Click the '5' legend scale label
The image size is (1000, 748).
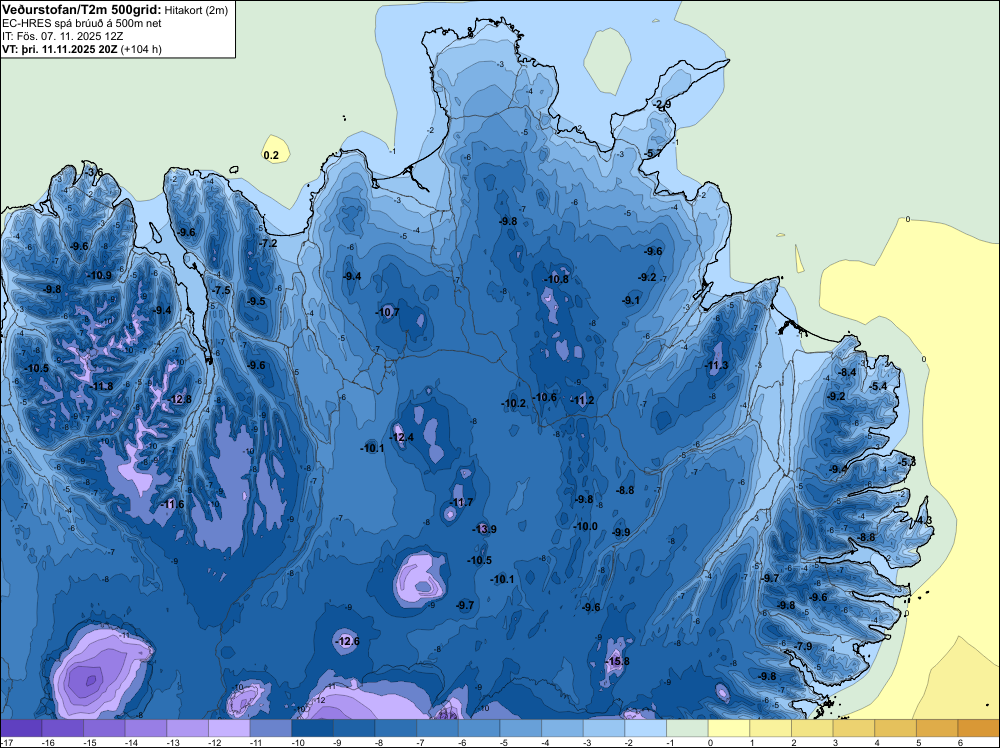[x=919, y=742]
